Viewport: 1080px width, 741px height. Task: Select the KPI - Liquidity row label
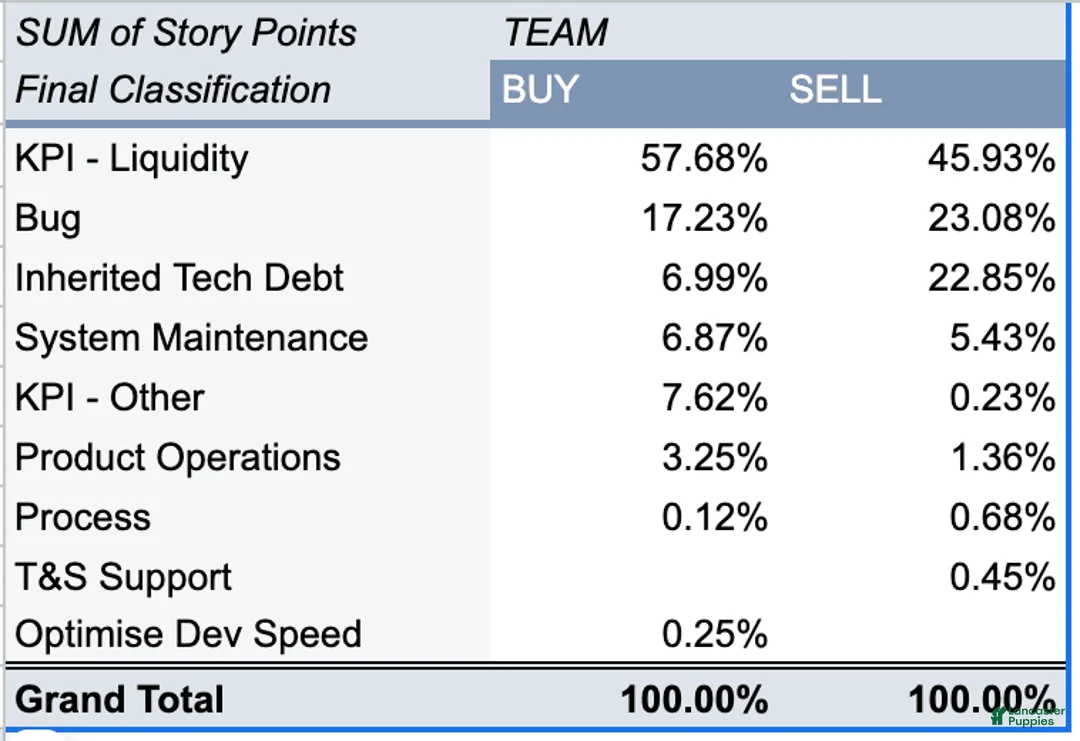point(132,158)
